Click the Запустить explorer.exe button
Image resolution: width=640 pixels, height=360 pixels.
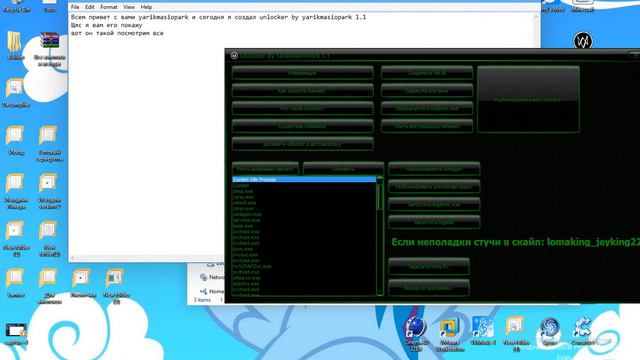434,204
